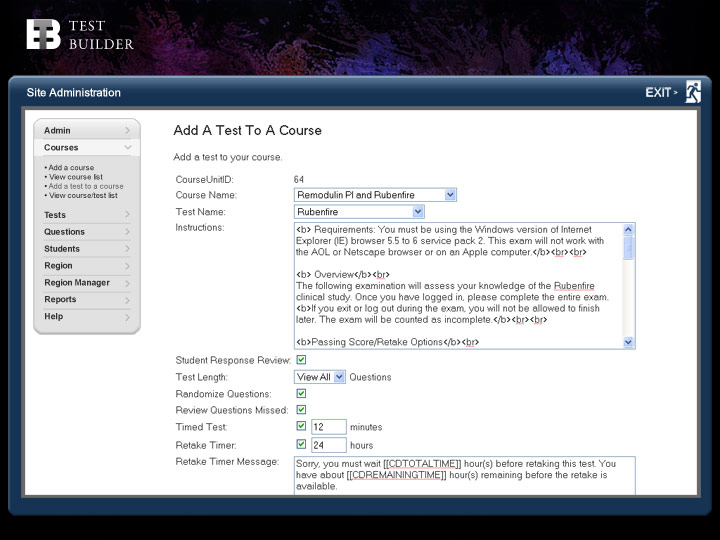Image resolution: width=720 pixels, height=540 pixels.
Task: Click the EXIT running man icon
Action: click(692, 92)
